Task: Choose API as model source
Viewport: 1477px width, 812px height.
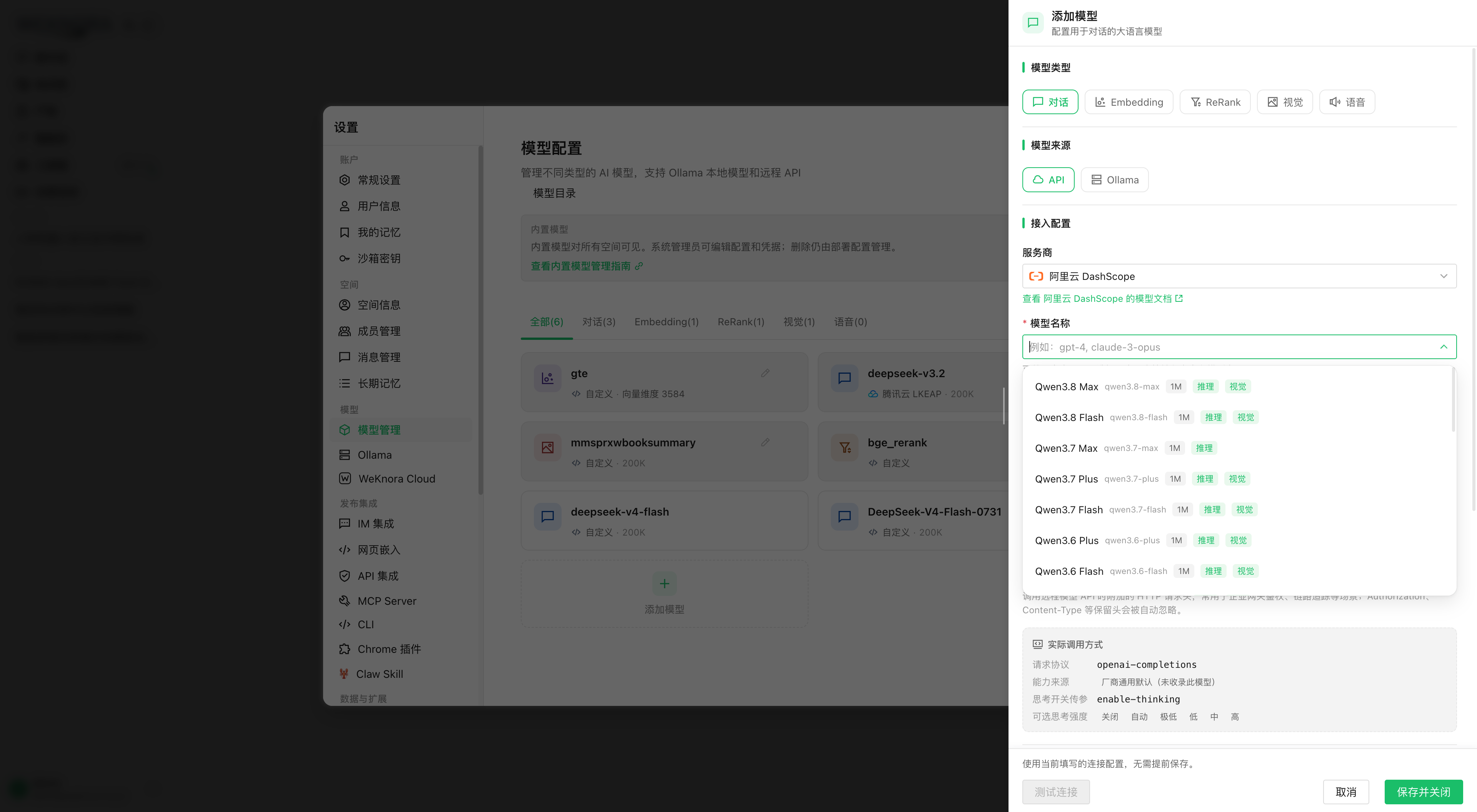Action: tap(1048, 180)
